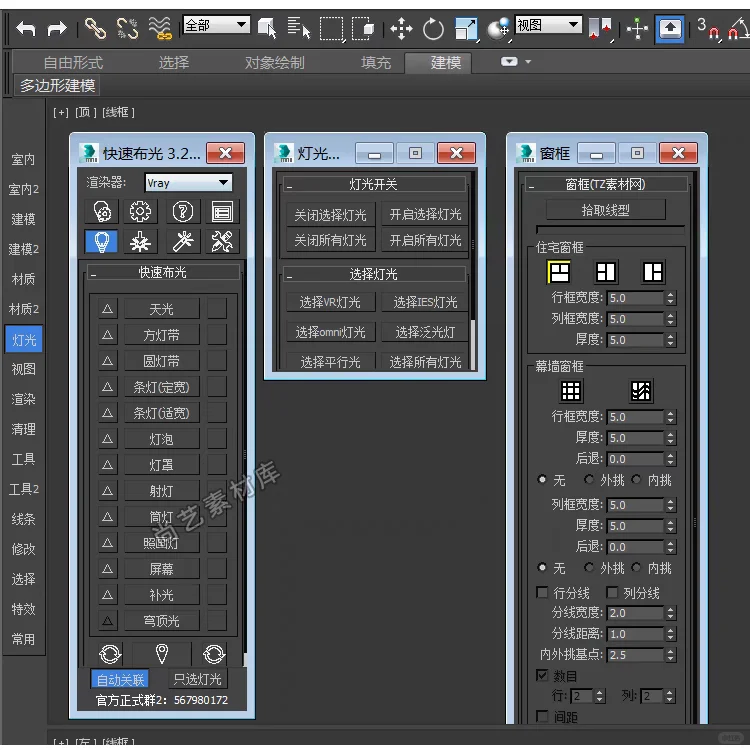Click the Select and Manipulate icon
This screenshot has height=750, width=750.
637,29
